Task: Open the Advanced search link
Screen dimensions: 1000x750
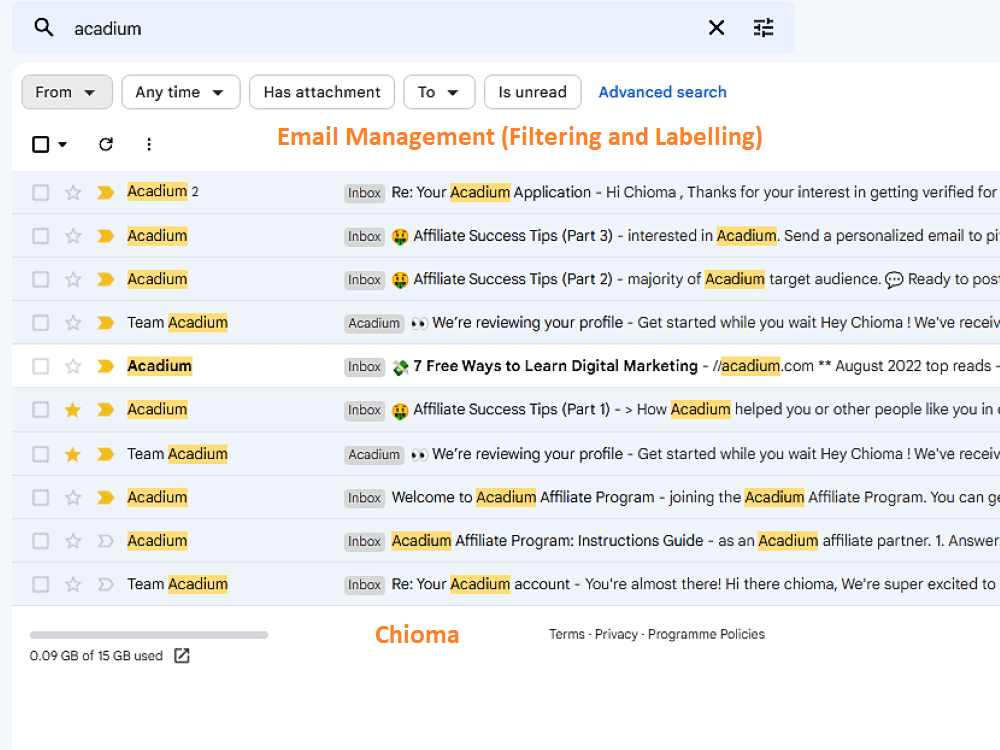Action: tap(662, 92)
